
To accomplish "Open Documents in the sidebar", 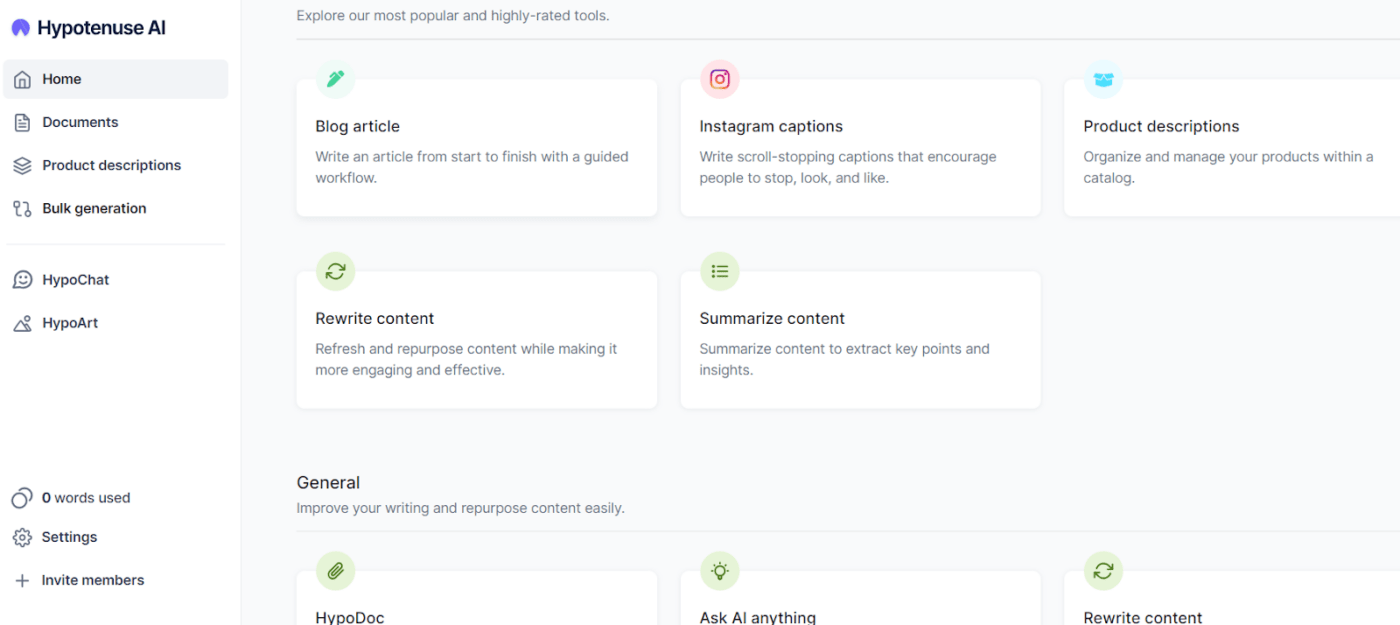I will tap(116, 122).
